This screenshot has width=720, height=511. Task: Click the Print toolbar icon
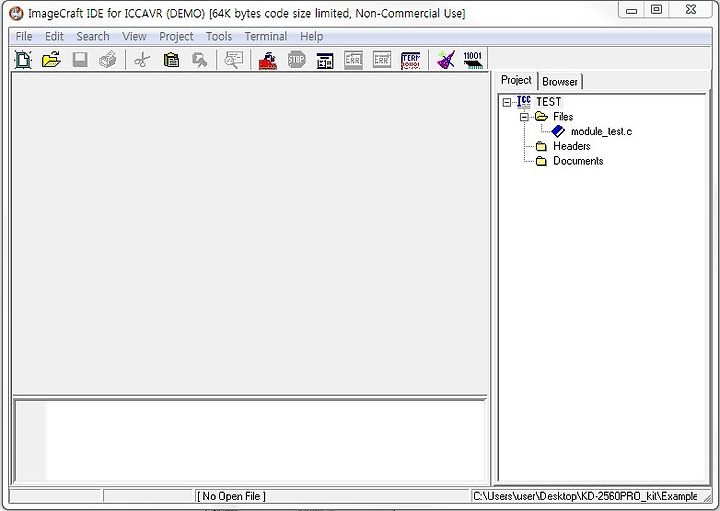tap(108, 60)
